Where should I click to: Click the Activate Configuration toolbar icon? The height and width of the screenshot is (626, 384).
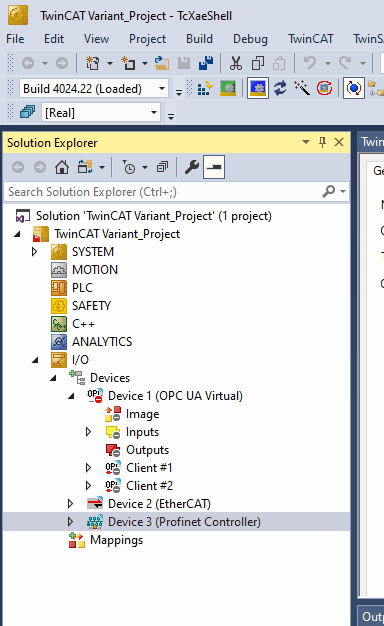click(x=205, y=88)
